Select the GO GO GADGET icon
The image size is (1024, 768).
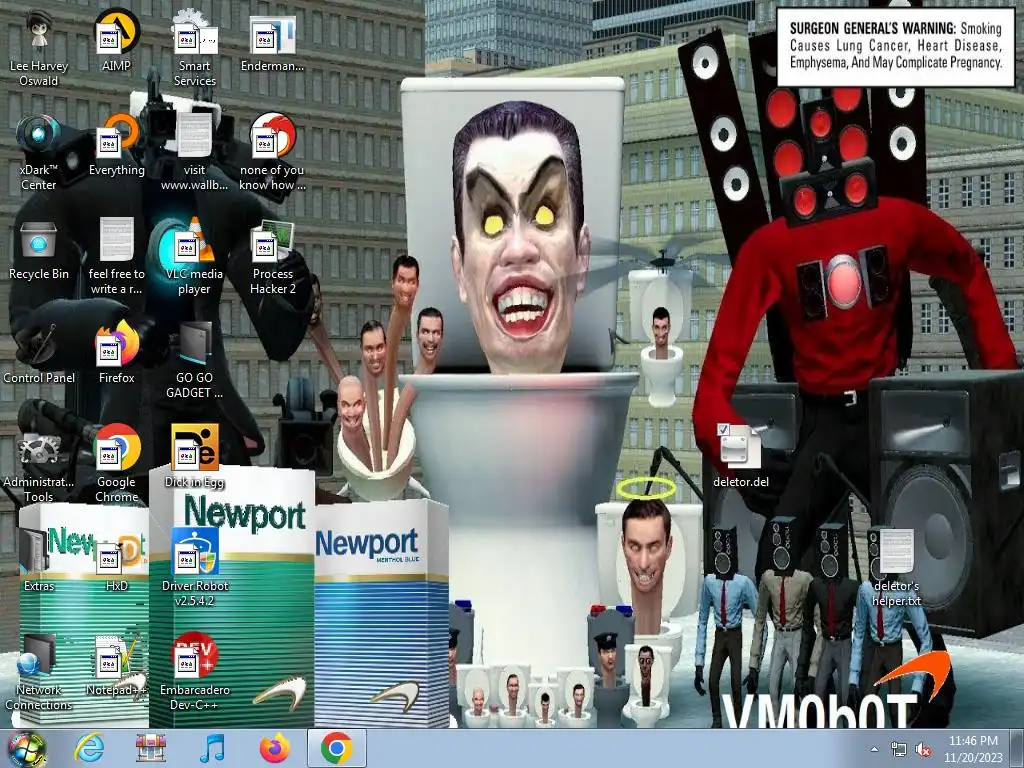[195, 360]
